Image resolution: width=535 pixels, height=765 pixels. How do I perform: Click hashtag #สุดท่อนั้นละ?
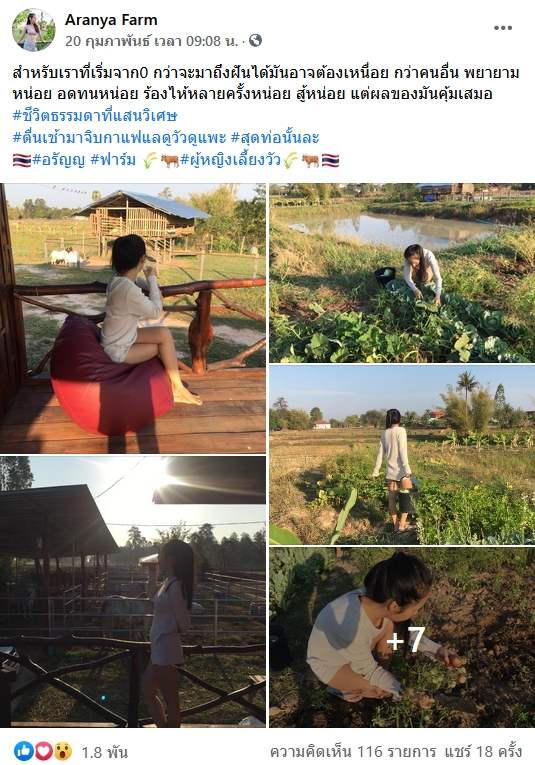(x=275, y=138)
